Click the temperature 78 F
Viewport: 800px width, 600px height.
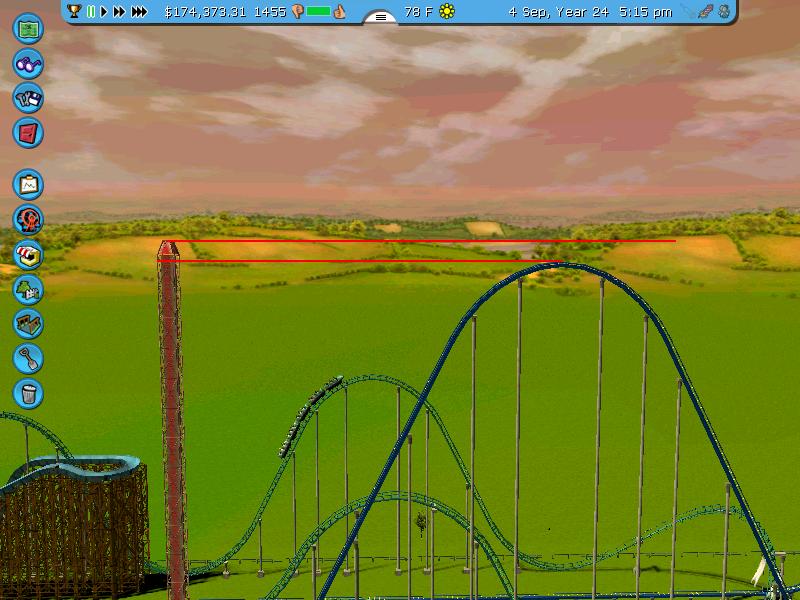(x=419, y=12)
